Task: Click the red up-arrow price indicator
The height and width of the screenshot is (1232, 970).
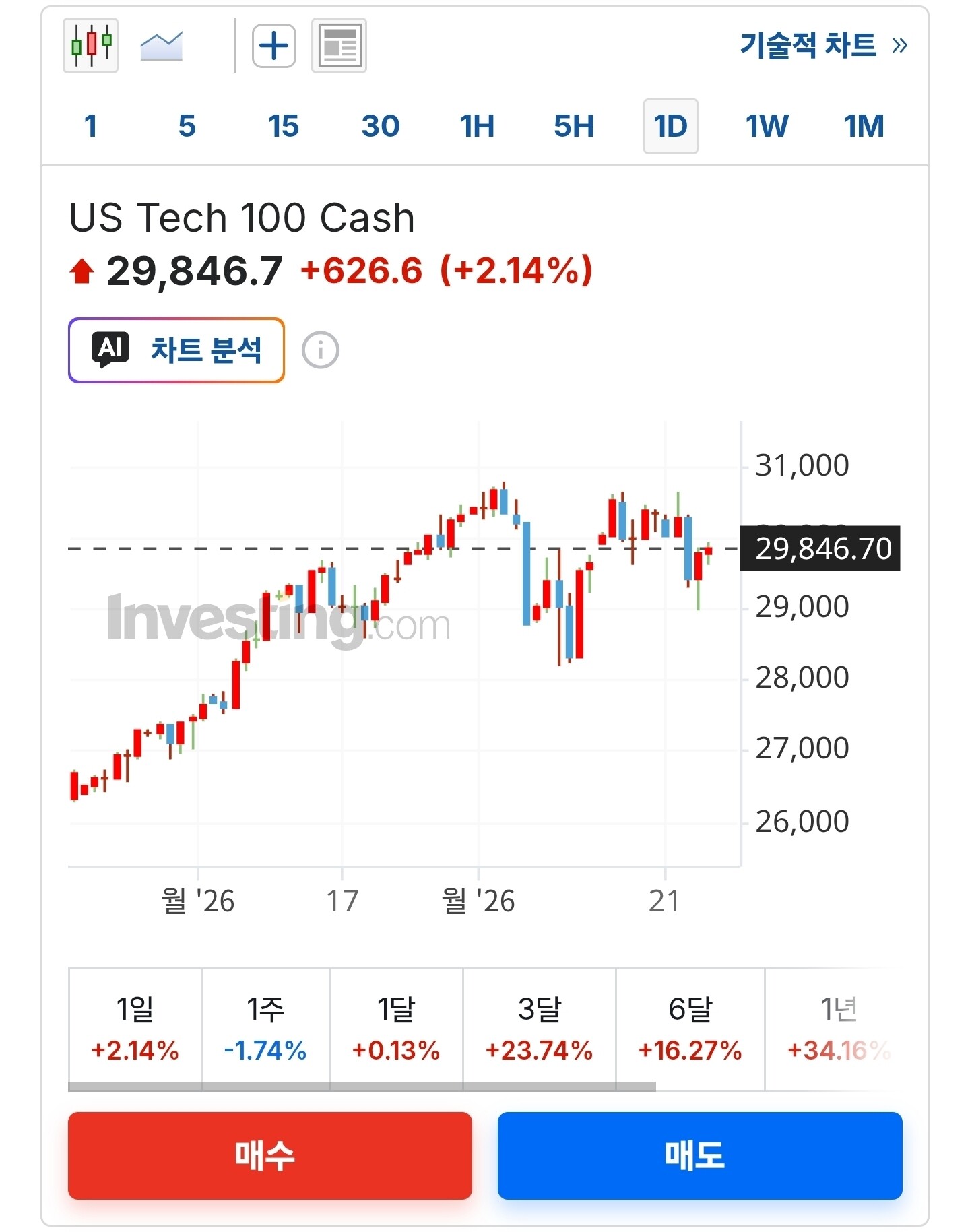Action: point(82,271)
